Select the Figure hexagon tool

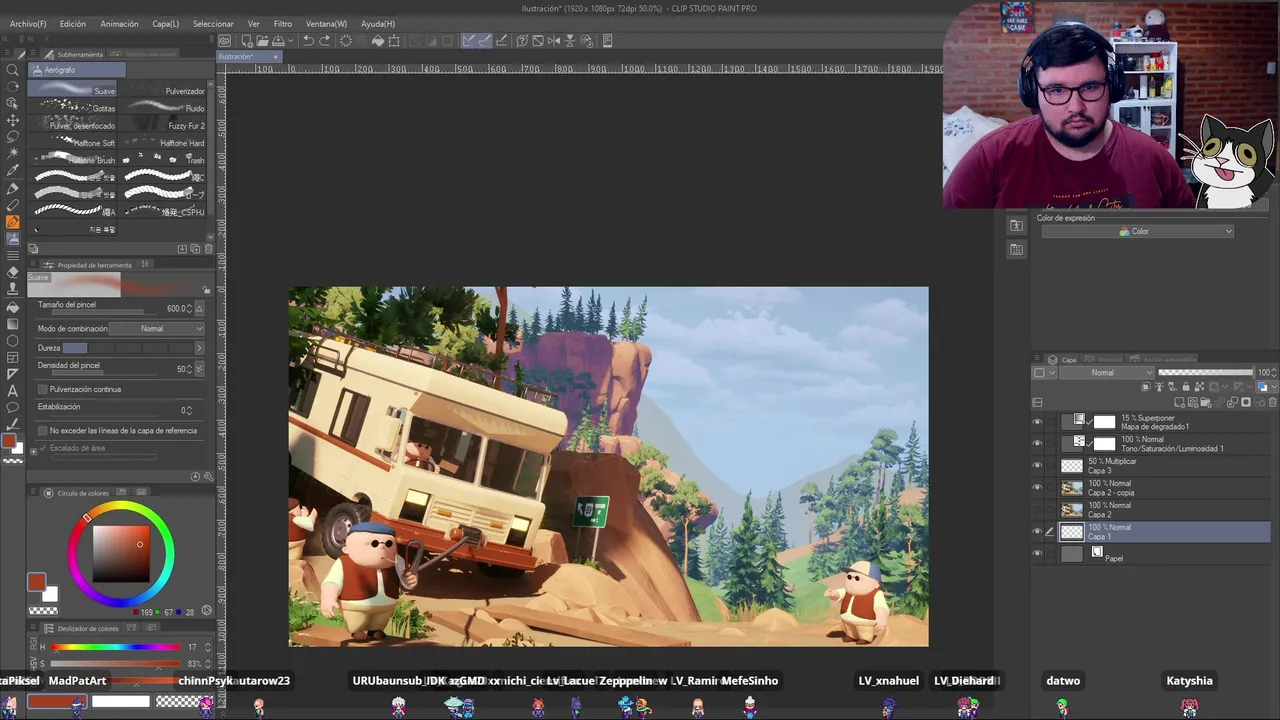coord(13,341)
